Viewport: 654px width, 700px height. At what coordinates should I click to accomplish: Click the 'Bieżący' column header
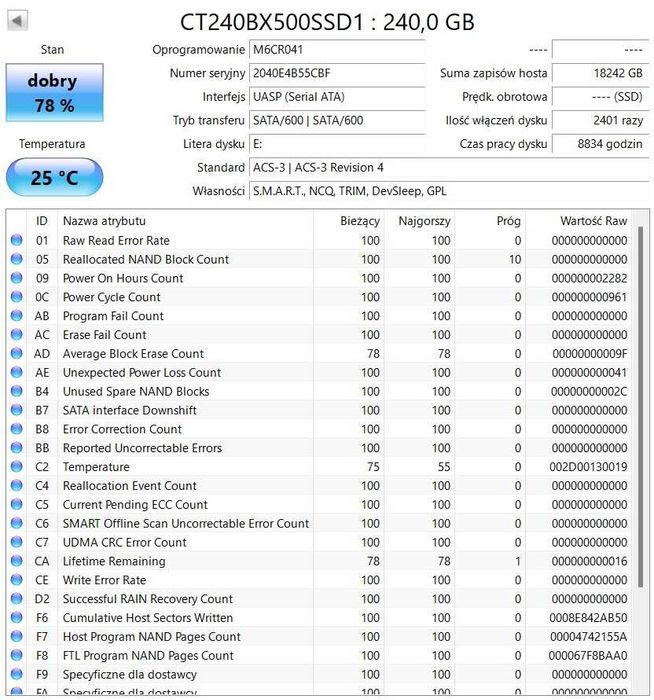pyautogui.click(x=360, y=221)
